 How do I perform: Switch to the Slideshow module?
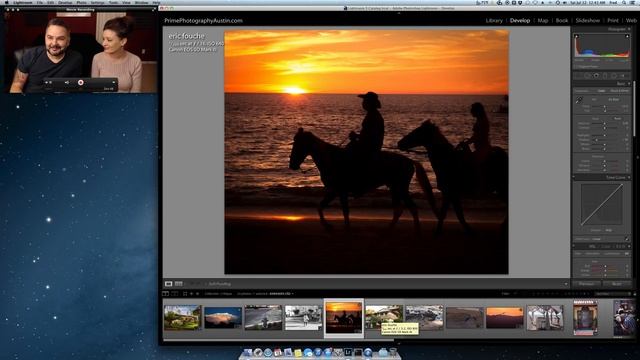click(x=587, y=20)
